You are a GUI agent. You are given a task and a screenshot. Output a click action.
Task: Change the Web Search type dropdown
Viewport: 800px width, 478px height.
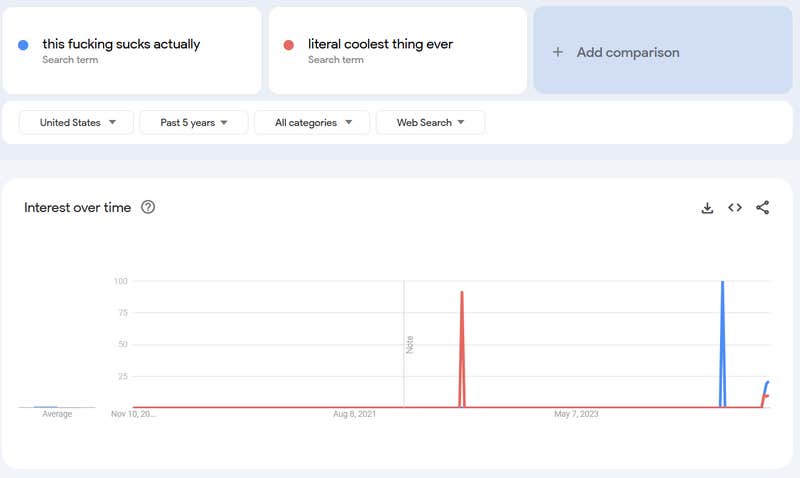[430, 122]
